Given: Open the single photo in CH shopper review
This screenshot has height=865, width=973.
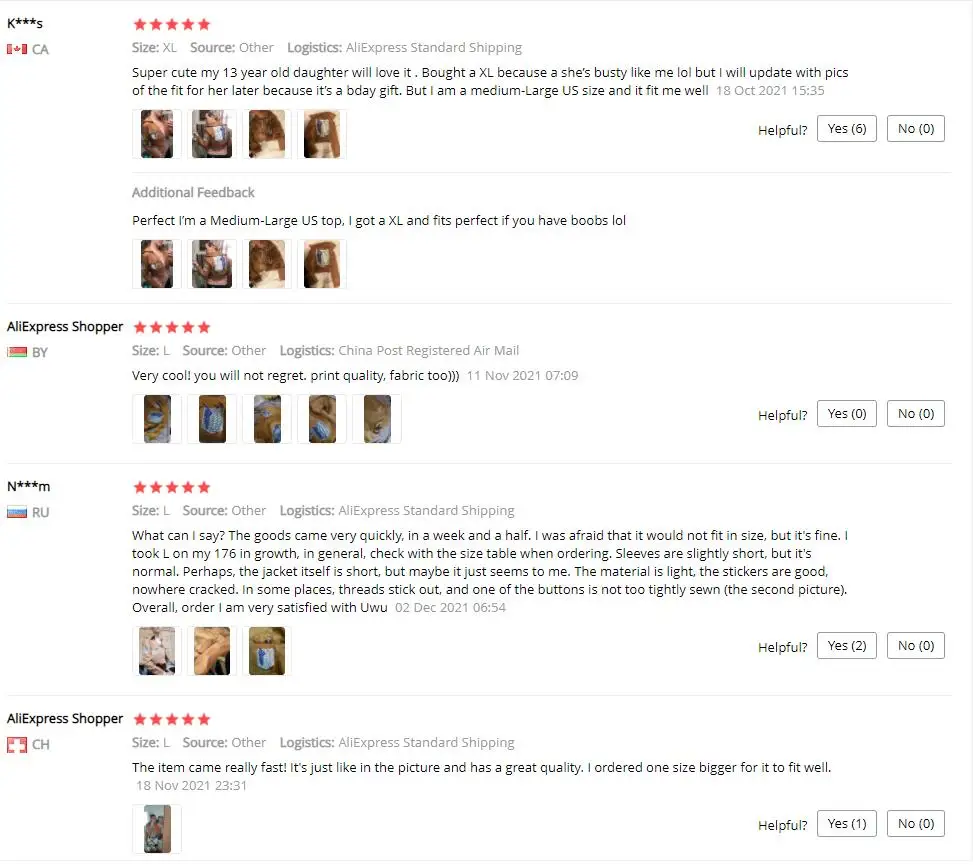Looking at the screenshot, I should click(x=157, y=830).
